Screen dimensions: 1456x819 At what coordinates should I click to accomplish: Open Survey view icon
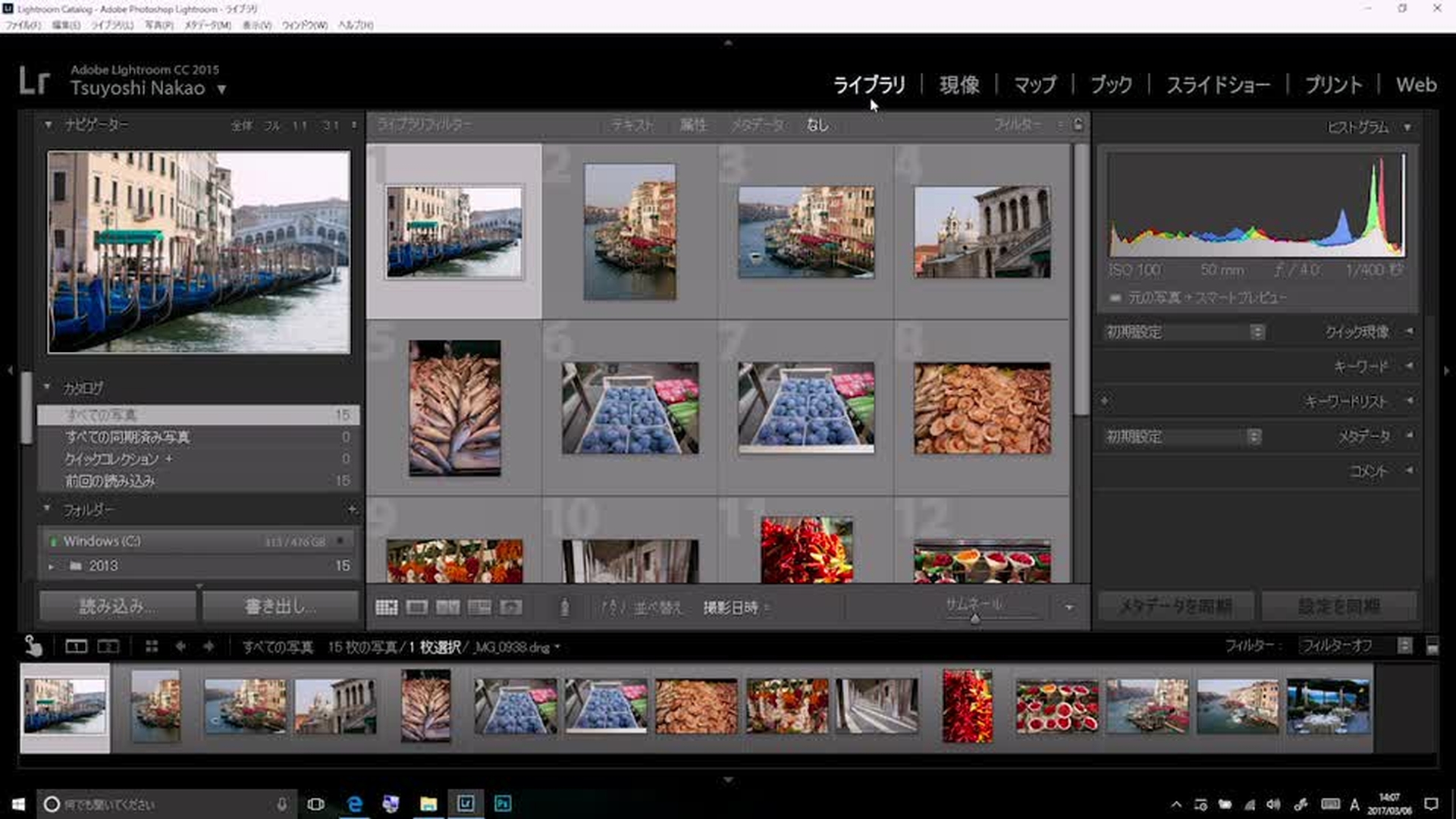pyautogui.click(x=479, y=607)
